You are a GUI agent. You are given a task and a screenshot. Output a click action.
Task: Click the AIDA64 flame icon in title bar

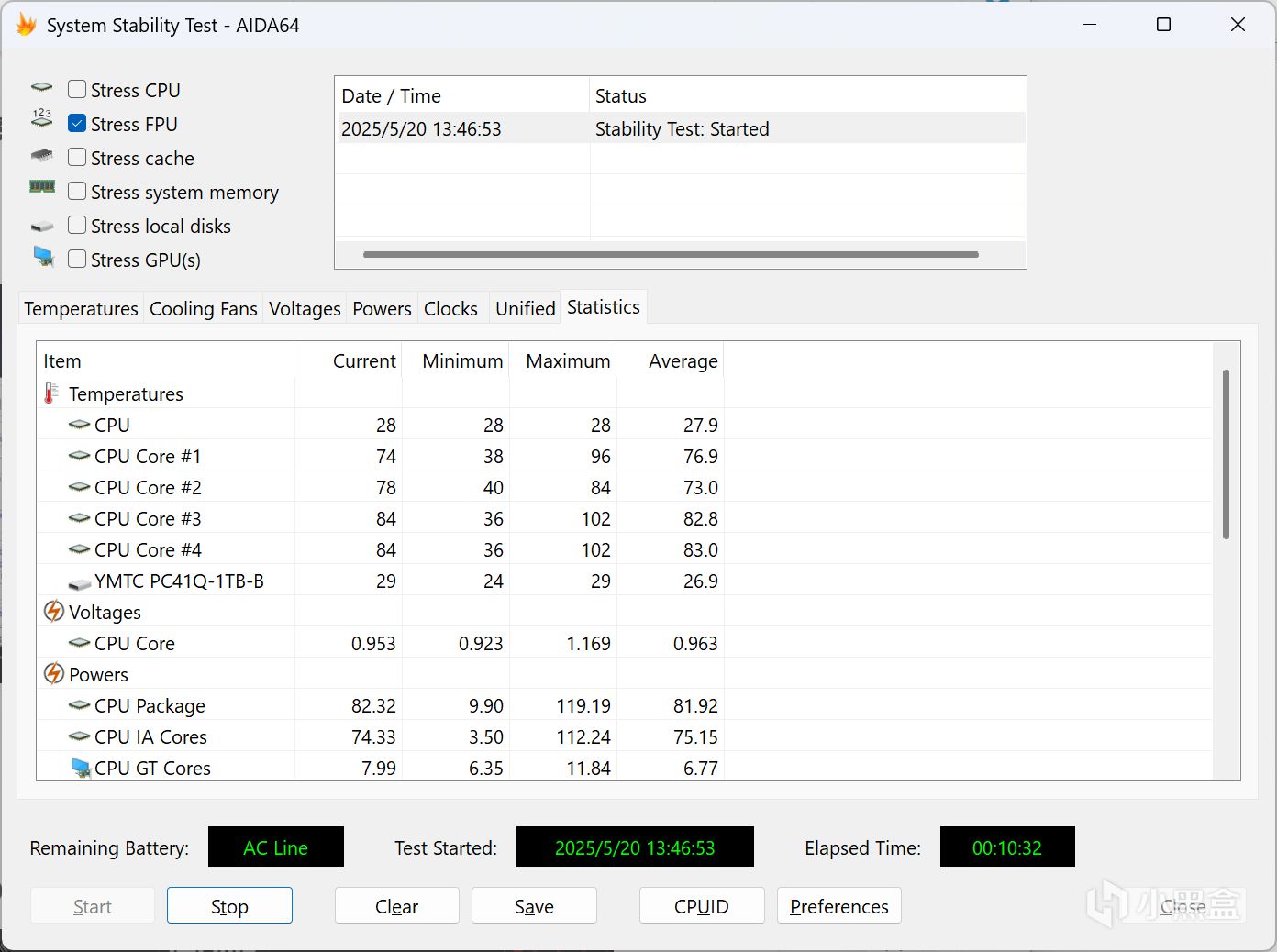point(26,25)
